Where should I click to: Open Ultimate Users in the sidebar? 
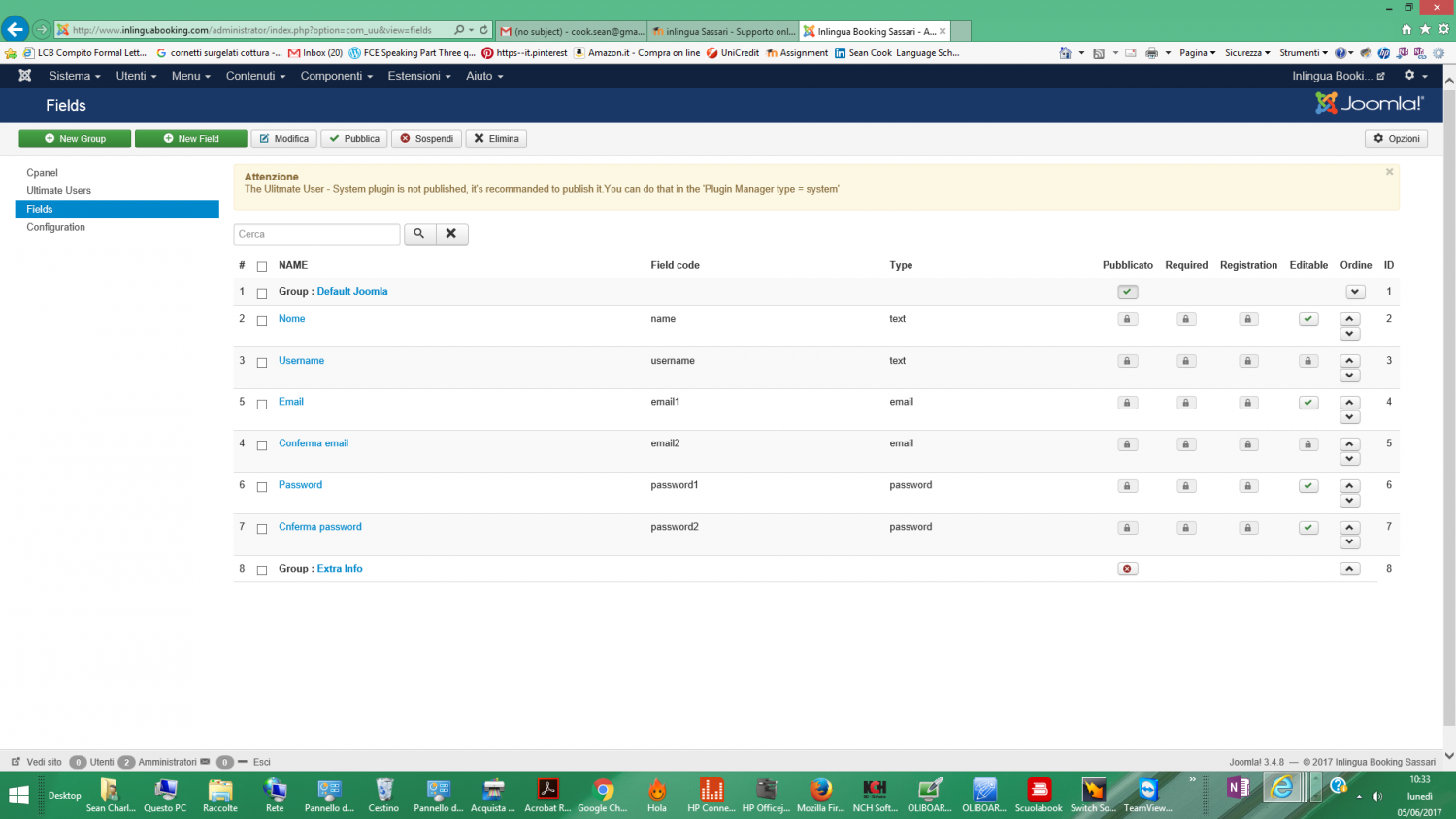point(59,191)
